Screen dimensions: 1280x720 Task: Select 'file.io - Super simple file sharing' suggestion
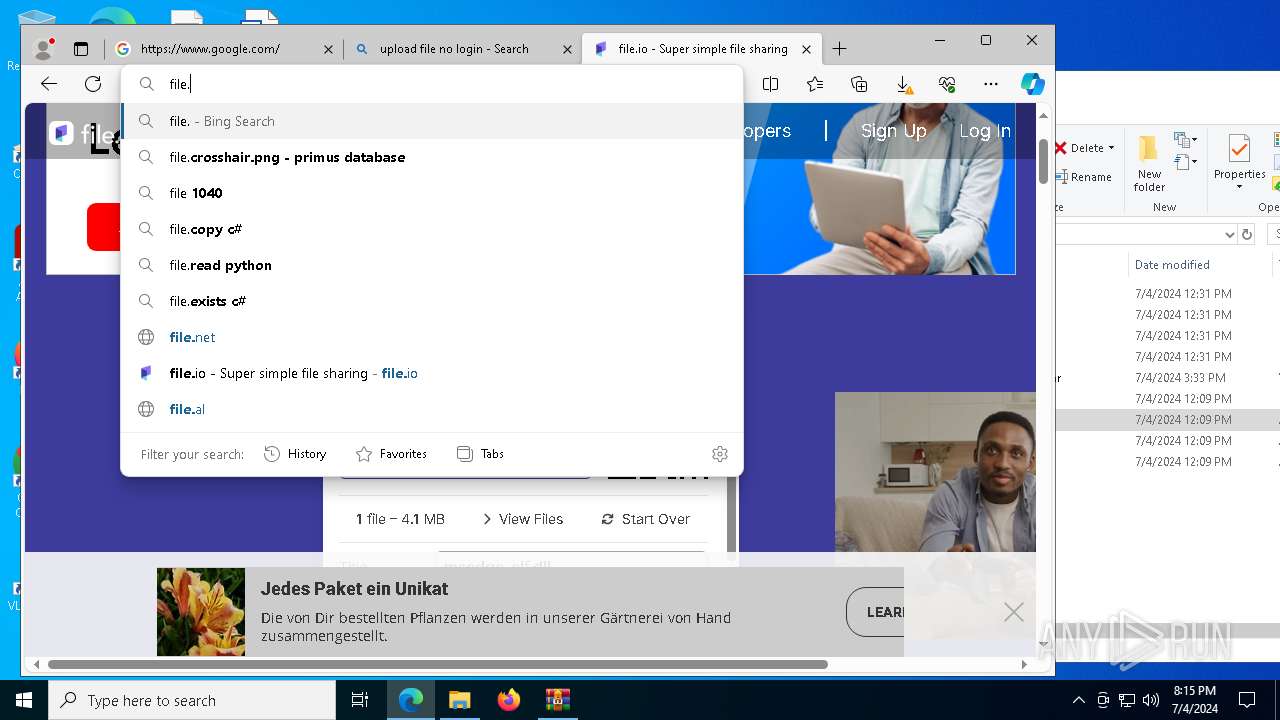click(x=432, y=373)
